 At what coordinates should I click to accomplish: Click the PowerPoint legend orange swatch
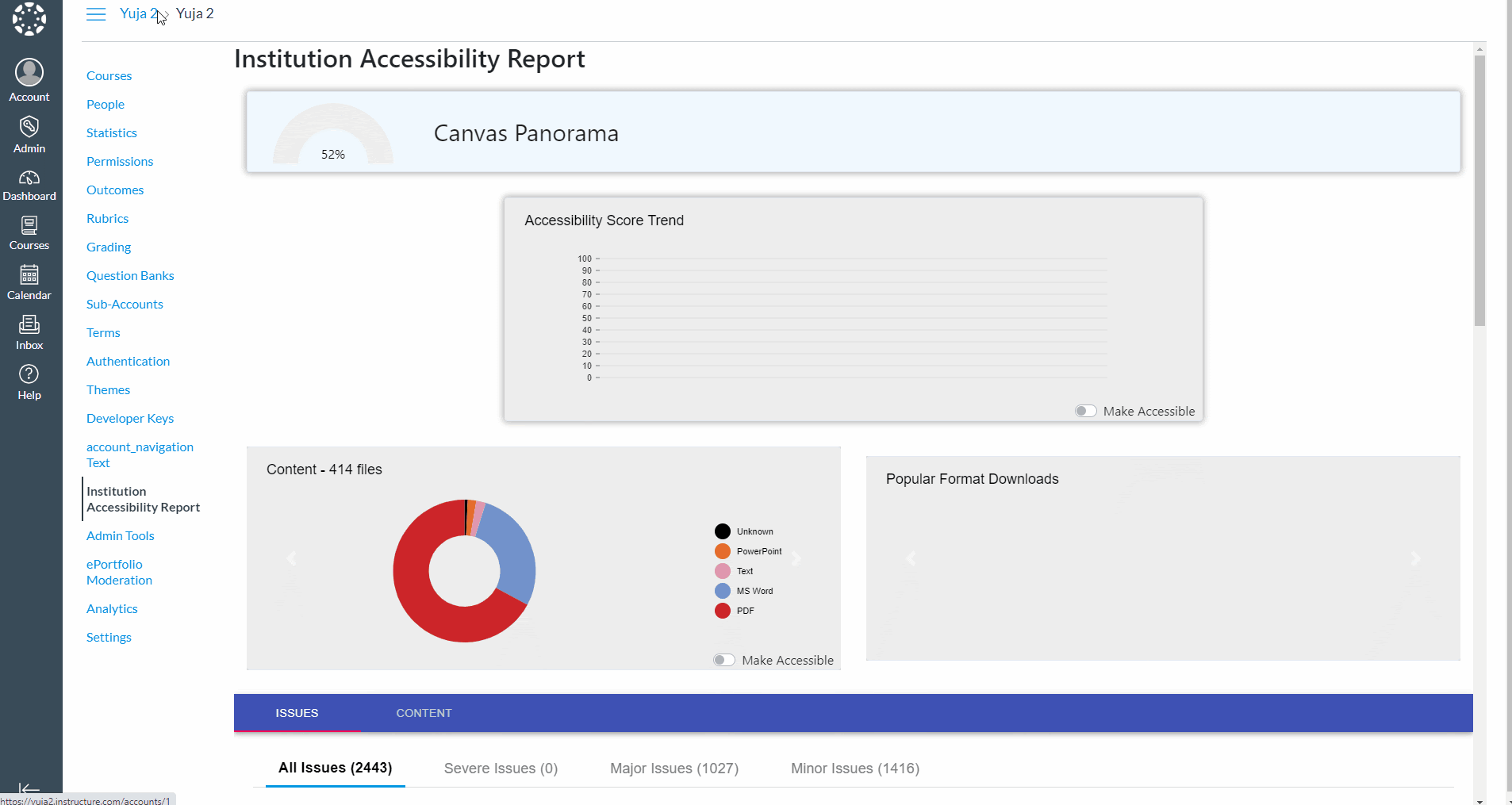click(723, 551)
